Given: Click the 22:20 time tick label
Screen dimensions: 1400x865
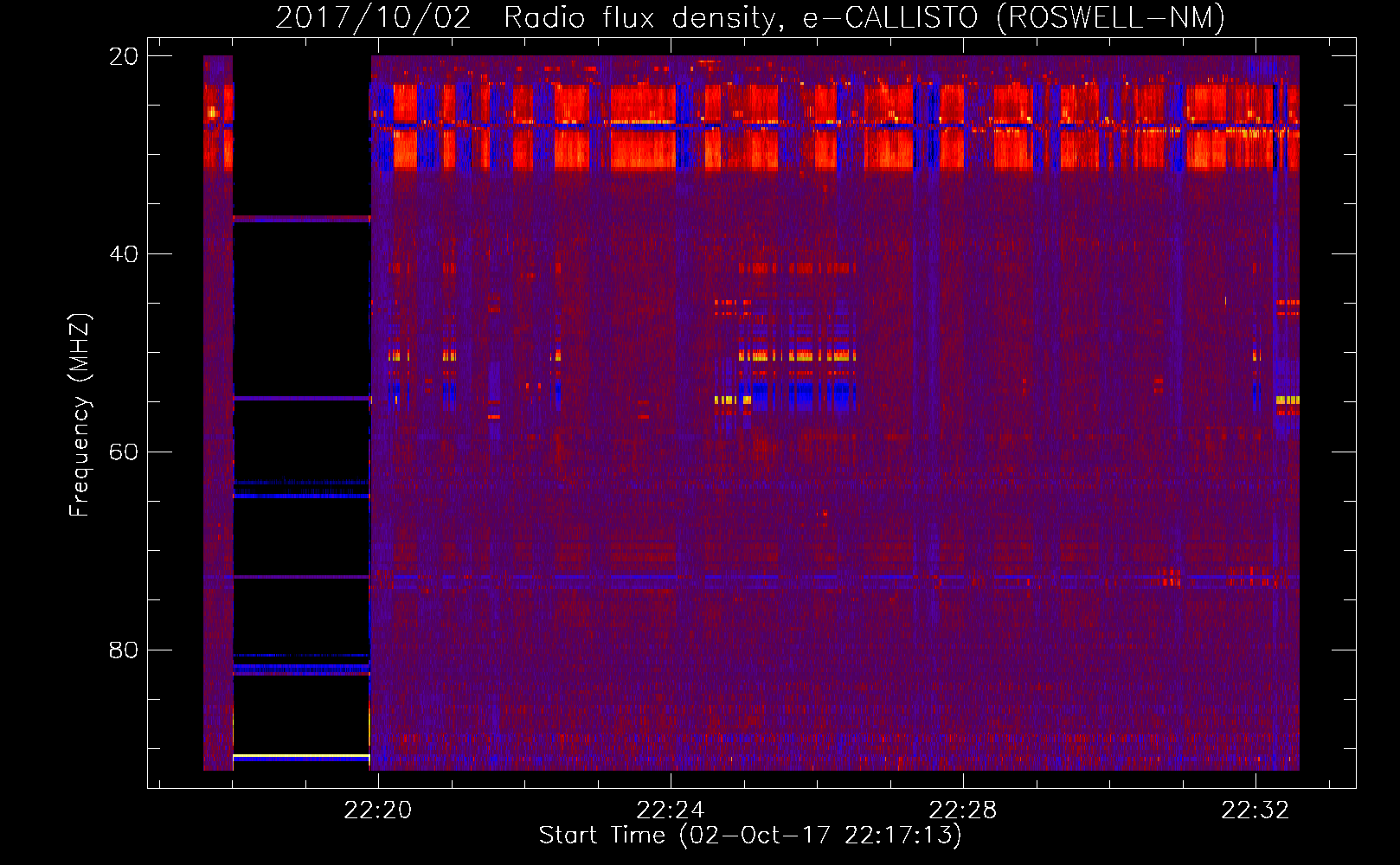Looking at the screenshot, I should (377, 811).
